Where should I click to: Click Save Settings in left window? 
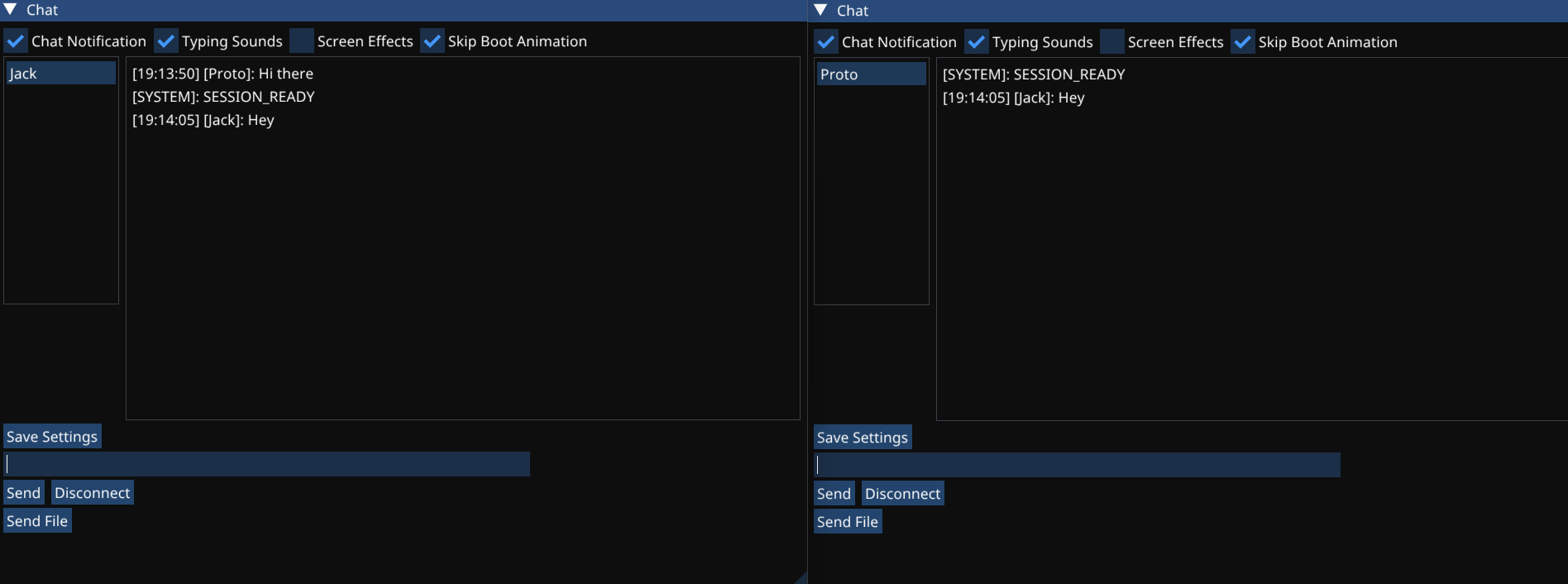point(52,437)
